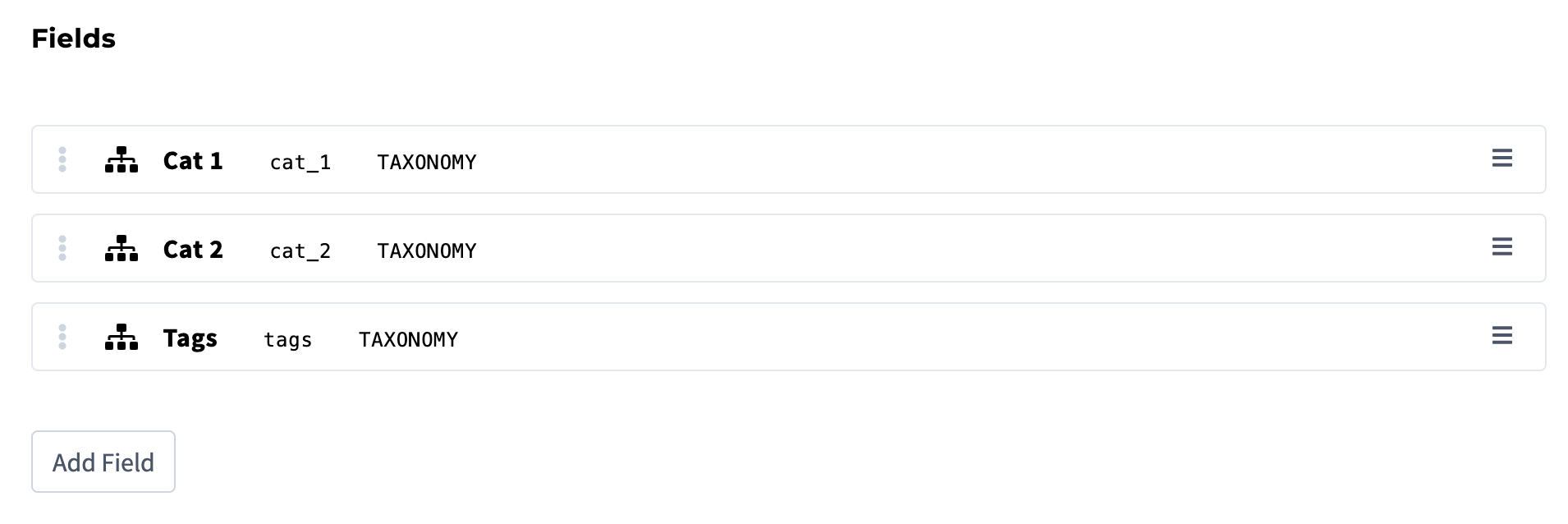This screenshot has width=1568, height=524.
Task: Click the Tags field name label
Action: 190,337
